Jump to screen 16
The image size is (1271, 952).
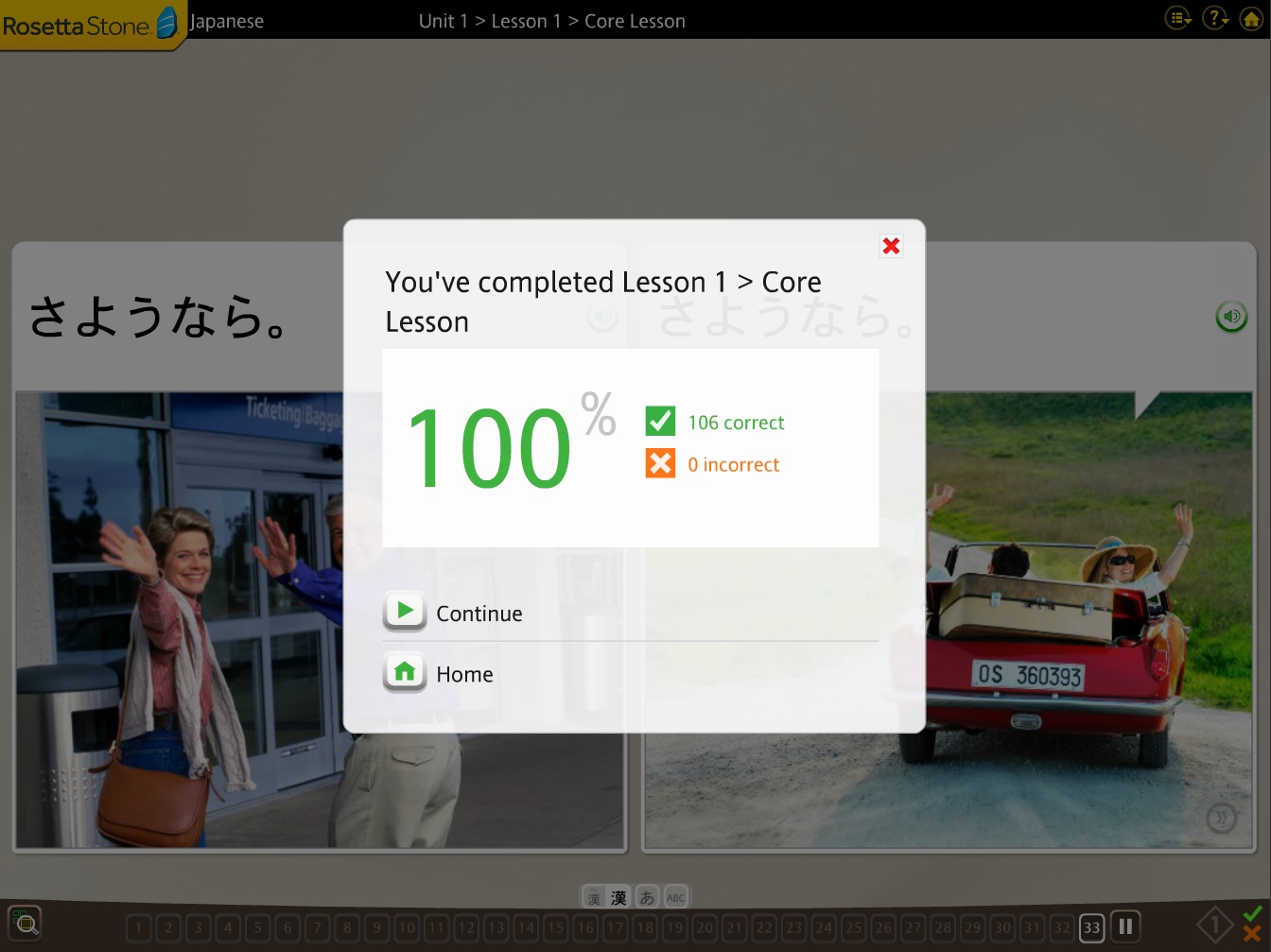coord(585,927)
